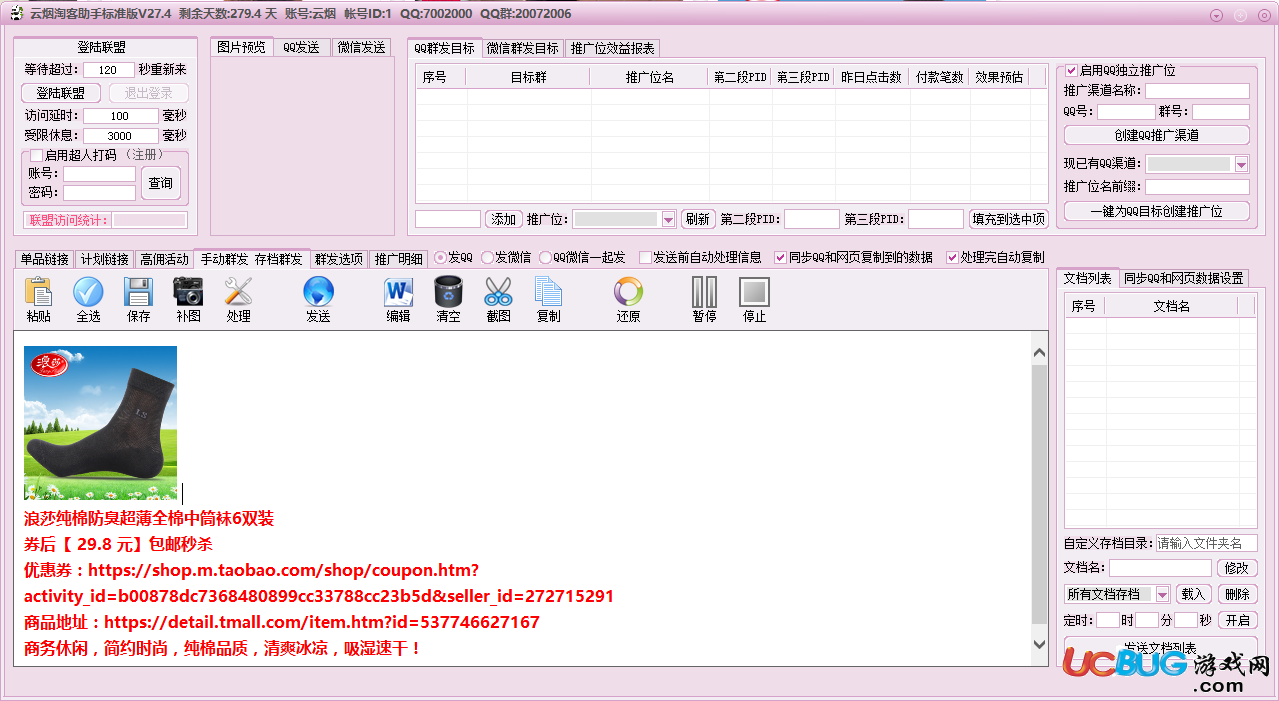Click the 补图 camera icon
The image size is (1279, 701).
(188, 291)
